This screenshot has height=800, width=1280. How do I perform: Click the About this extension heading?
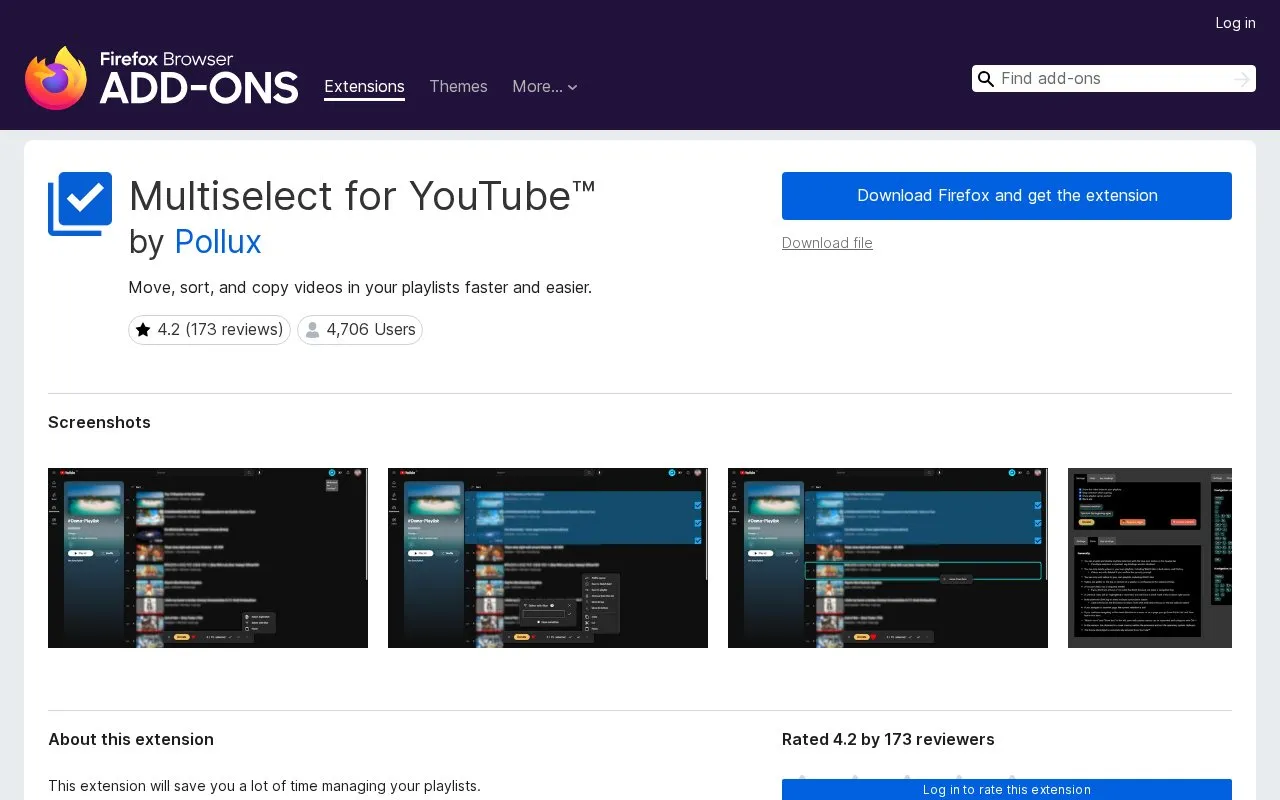click(131, 739)
